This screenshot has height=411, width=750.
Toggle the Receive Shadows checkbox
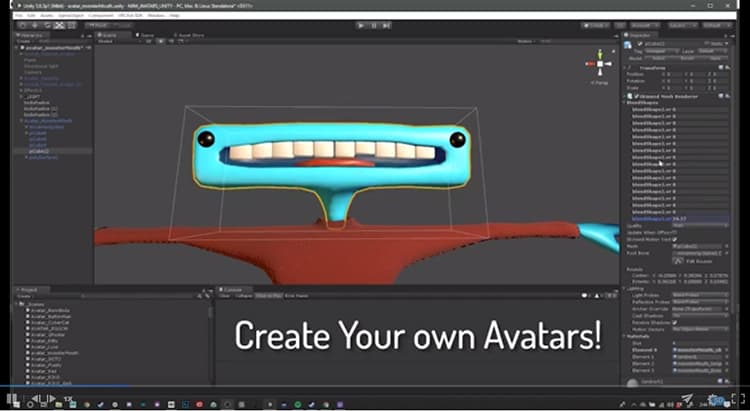point(675,322)
